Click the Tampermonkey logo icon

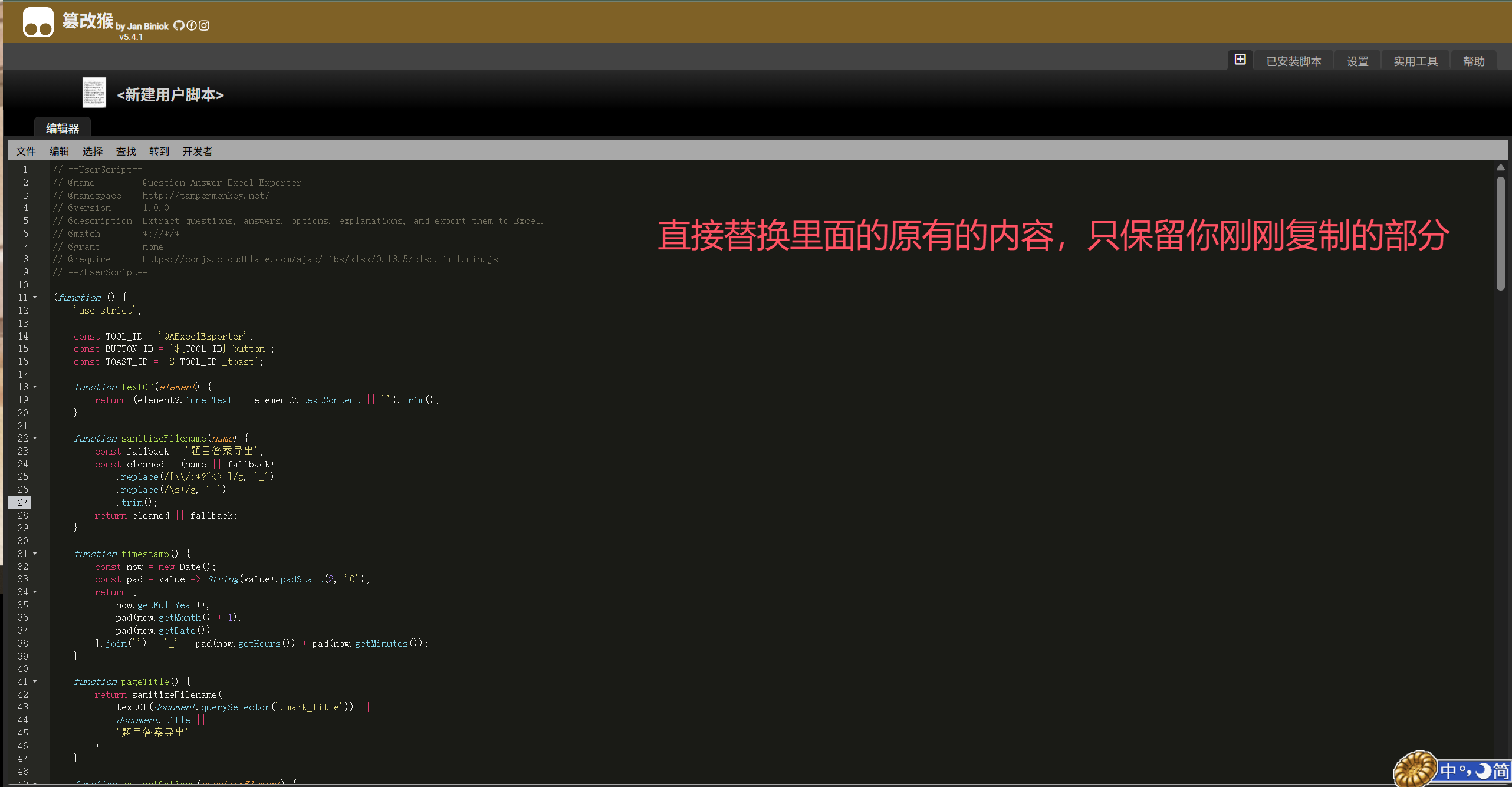(x=38, y=22)
